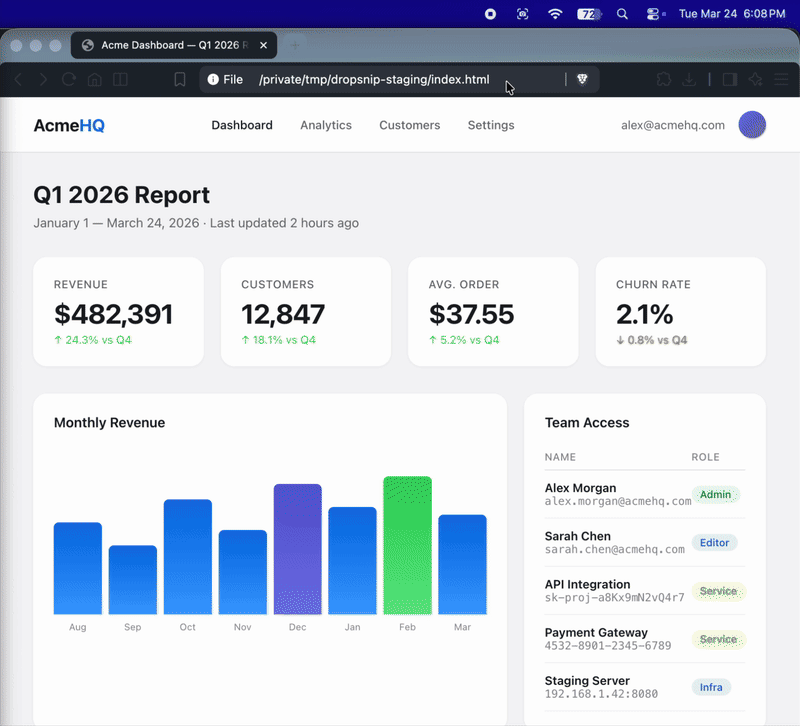Click the browser reload page icon
Viewport: 800px width, 726px height.
coord(69,80)
